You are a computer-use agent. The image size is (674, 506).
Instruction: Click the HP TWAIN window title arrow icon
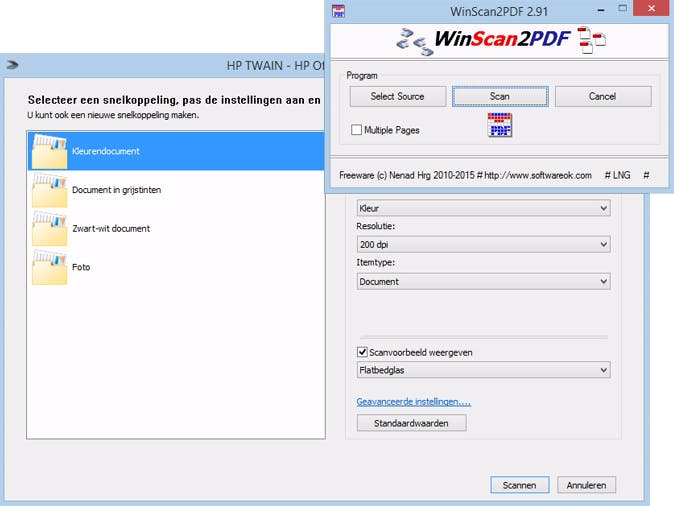pyautogui.click(x=13, y=65)
